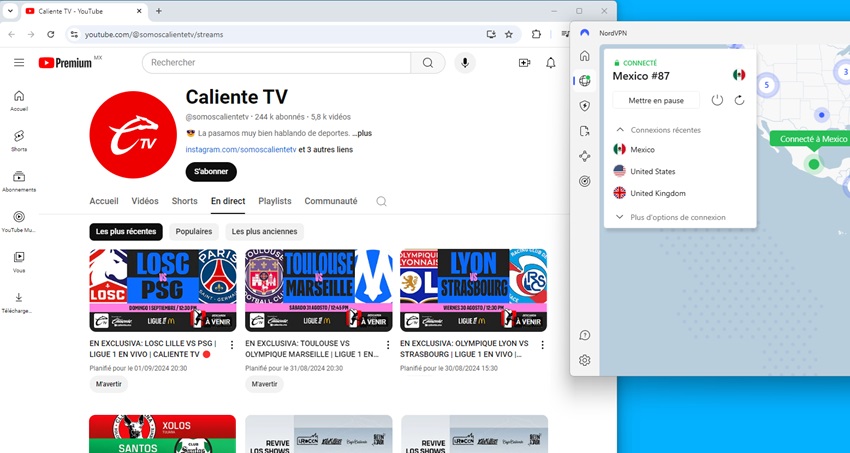Open the YouTube hamburger guide menu
Image resolution: width=850 pixels, height=453 pixels.
(x=19, y=63)
